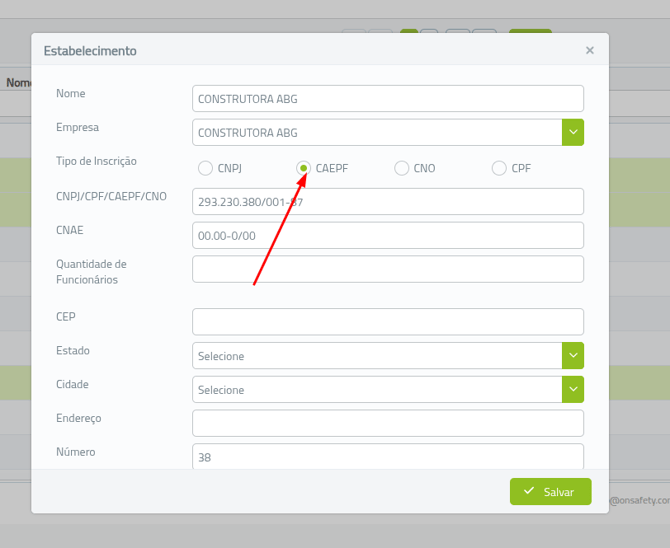Pick the CPF radio button

499,168
